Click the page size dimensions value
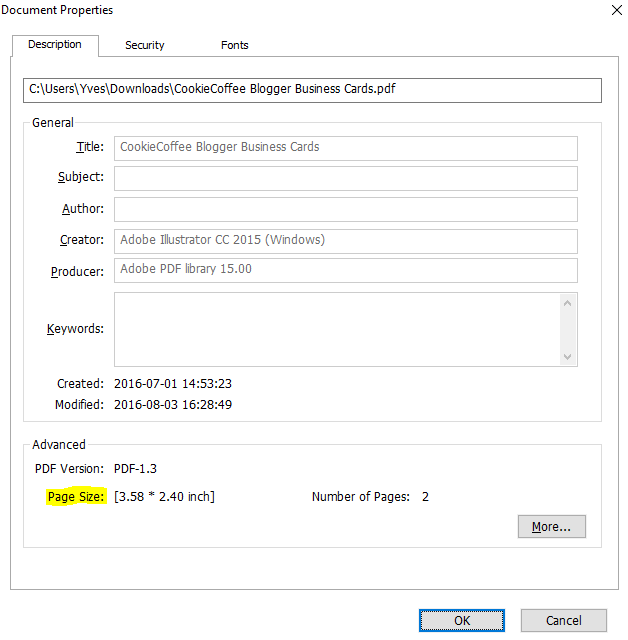The height and width of the screenshot is (640, 628). (x=165, y=497)
